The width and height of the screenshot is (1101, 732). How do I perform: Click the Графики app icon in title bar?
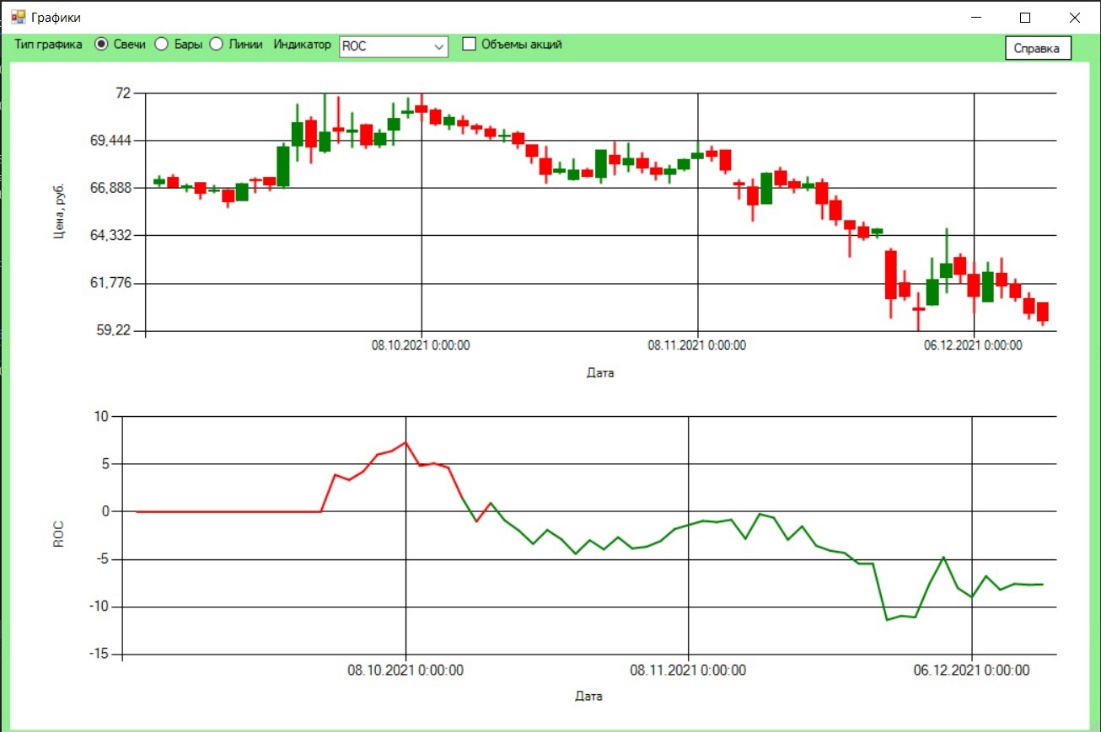pyautogui.click(x=18, y=17)
